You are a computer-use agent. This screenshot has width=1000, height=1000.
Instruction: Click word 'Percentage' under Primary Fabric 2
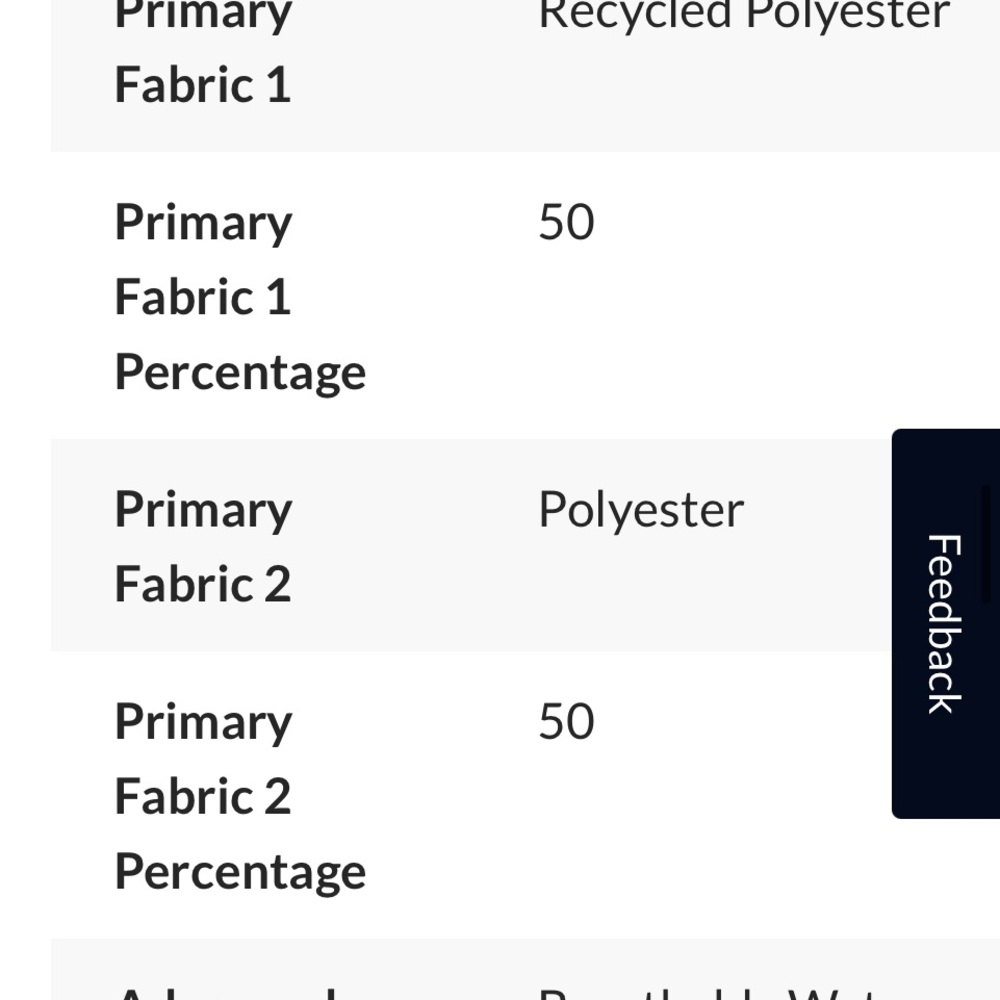point(240,872)
